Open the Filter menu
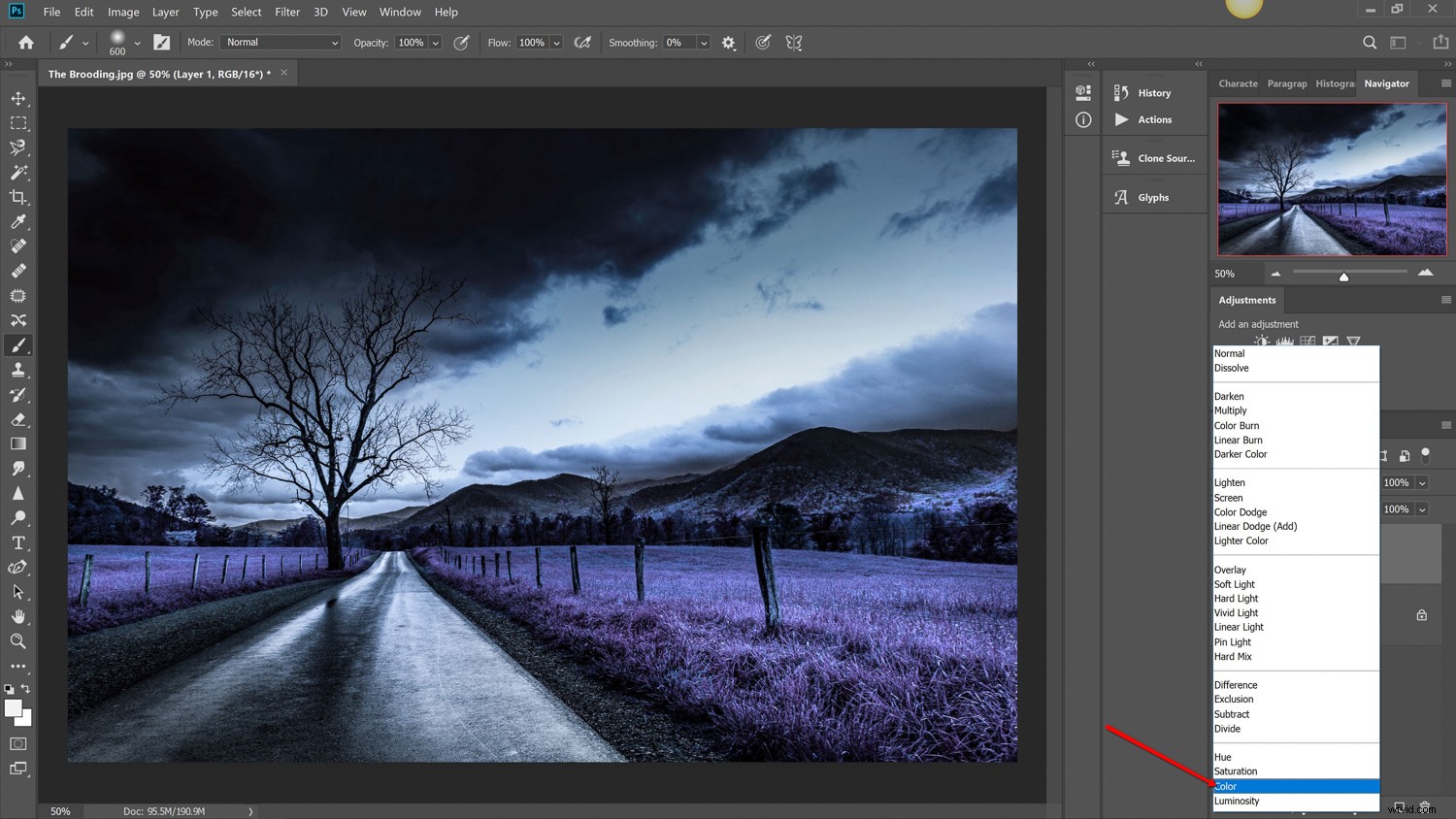Viewport: 1456px width, 819px height. 286,12
